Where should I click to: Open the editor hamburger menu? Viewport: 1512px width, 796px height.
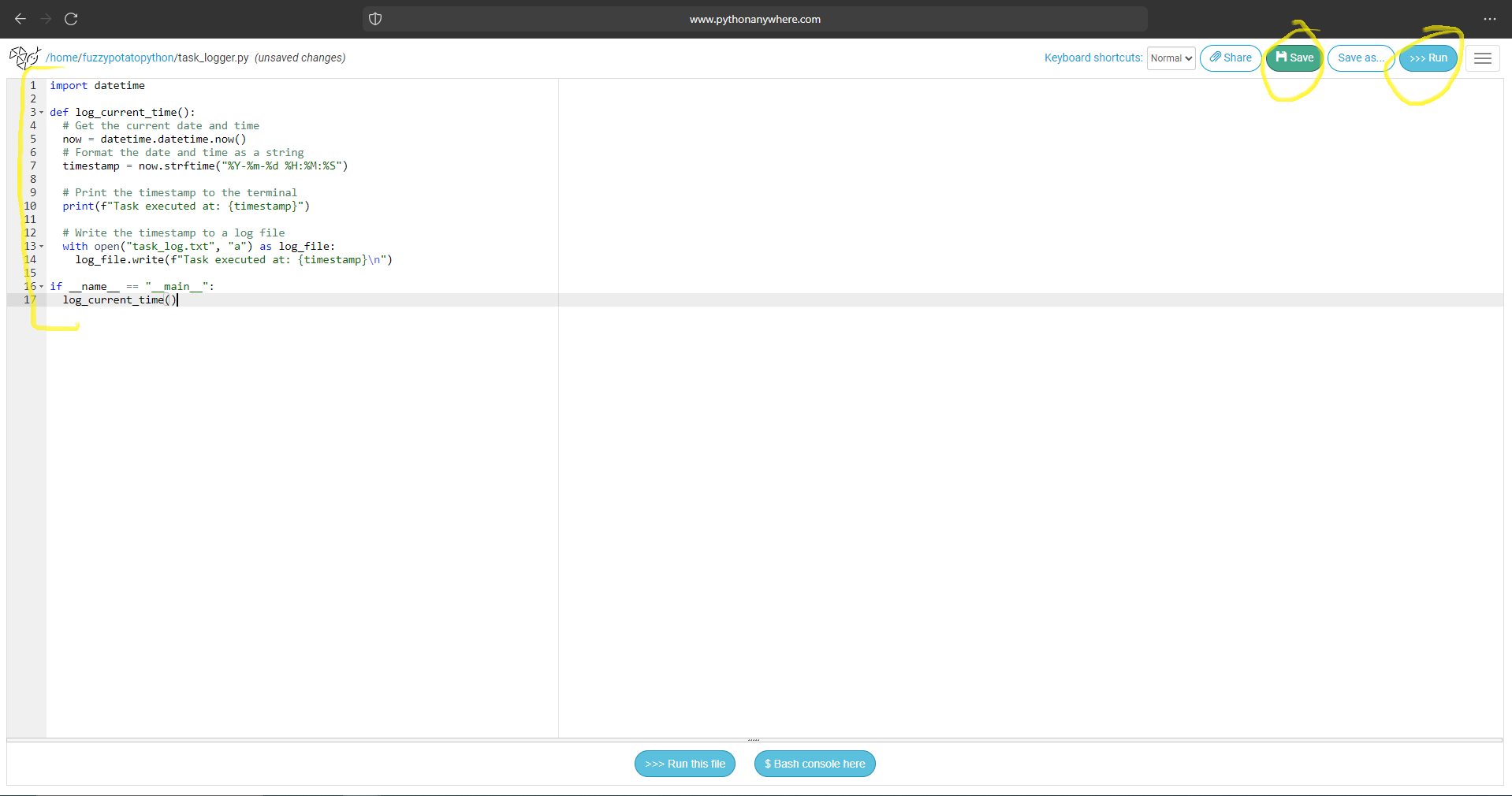click(x=1483, y=58)
